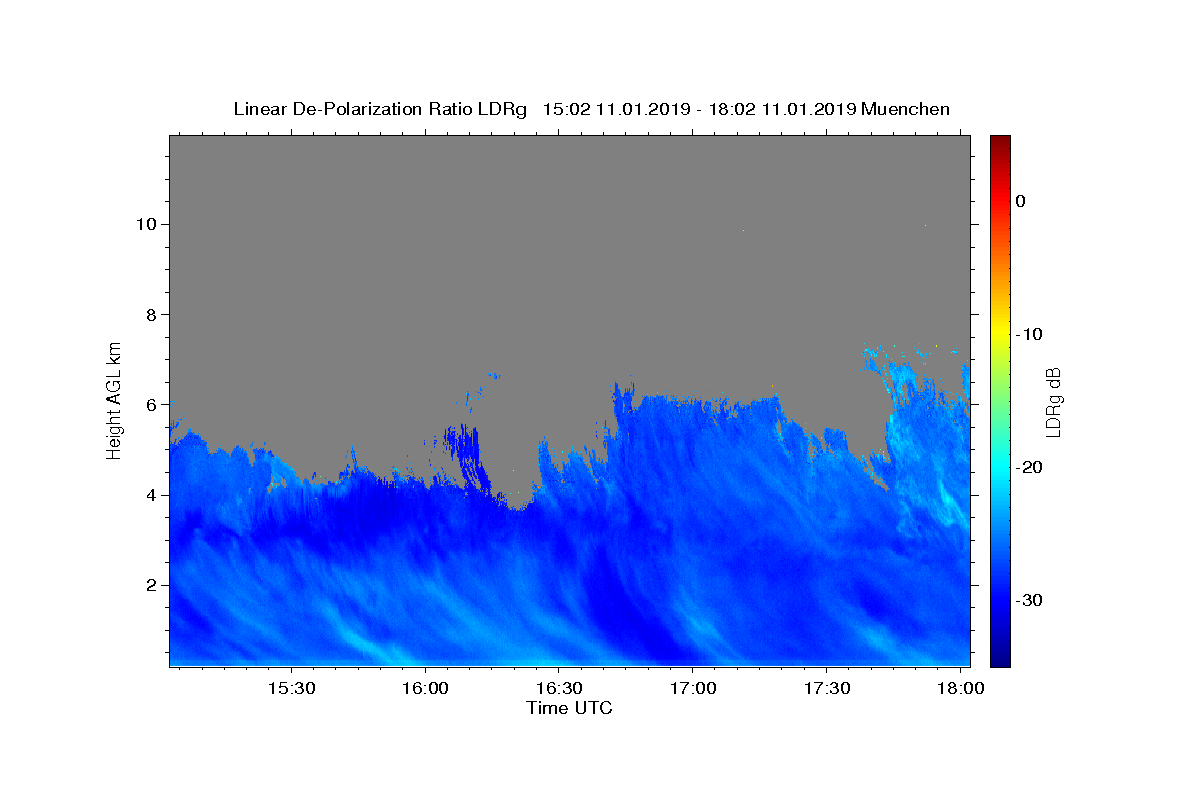Click the dark blue bottom of the colorbar
This screenshot has width=1200, height=800.
[1000, 658]
